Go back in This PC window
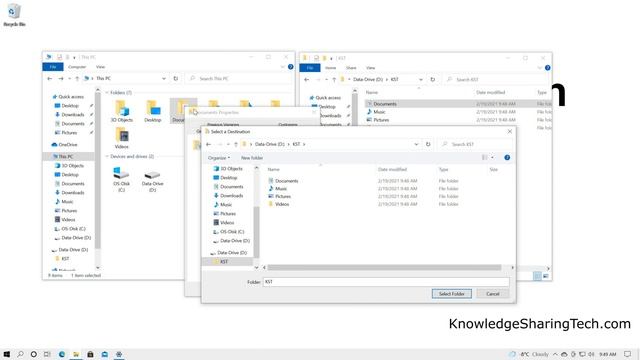 click(x=50, y=78)
